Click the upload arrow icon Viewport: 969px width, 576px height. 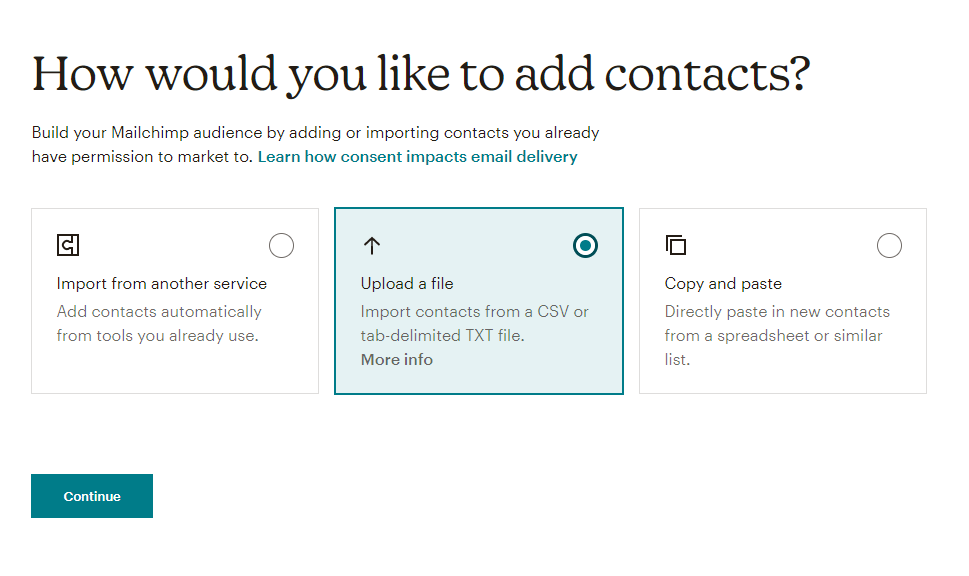372,246
